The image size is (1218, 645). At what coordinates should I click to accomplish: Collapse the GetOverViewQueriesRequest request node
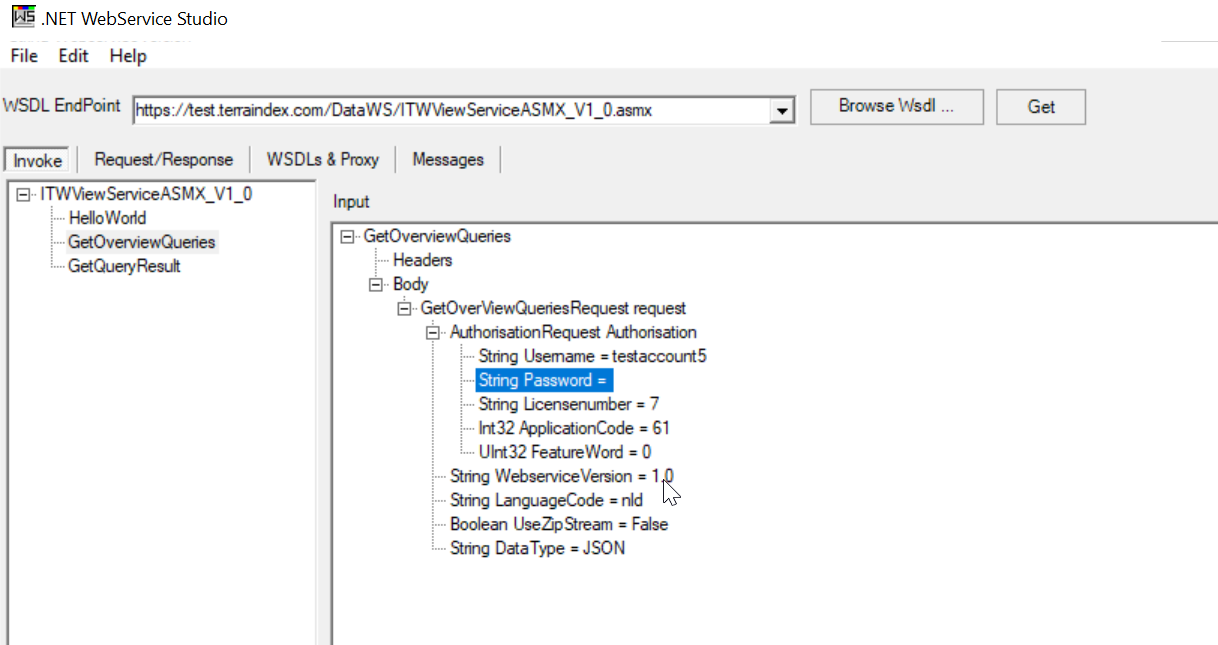coord(405,308)
